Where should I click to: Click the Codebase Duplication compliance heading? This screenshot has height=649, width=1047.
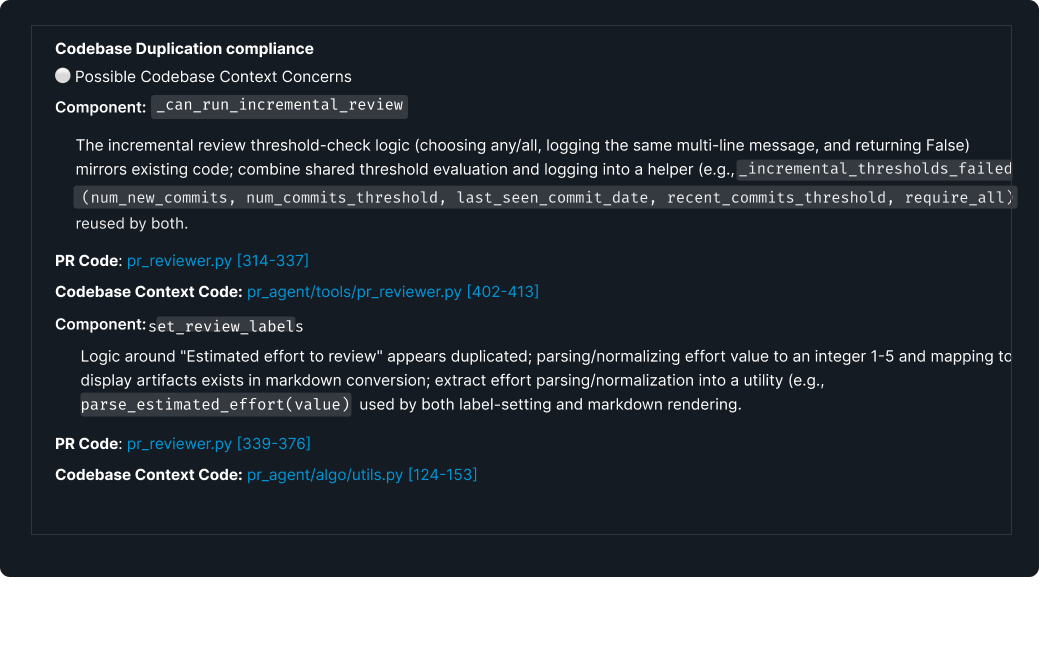click(x=184, y=49)
